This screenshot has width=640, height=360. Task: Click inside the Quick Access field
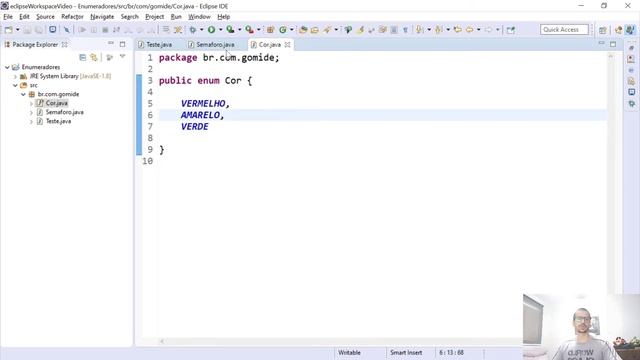click(564, 30)
